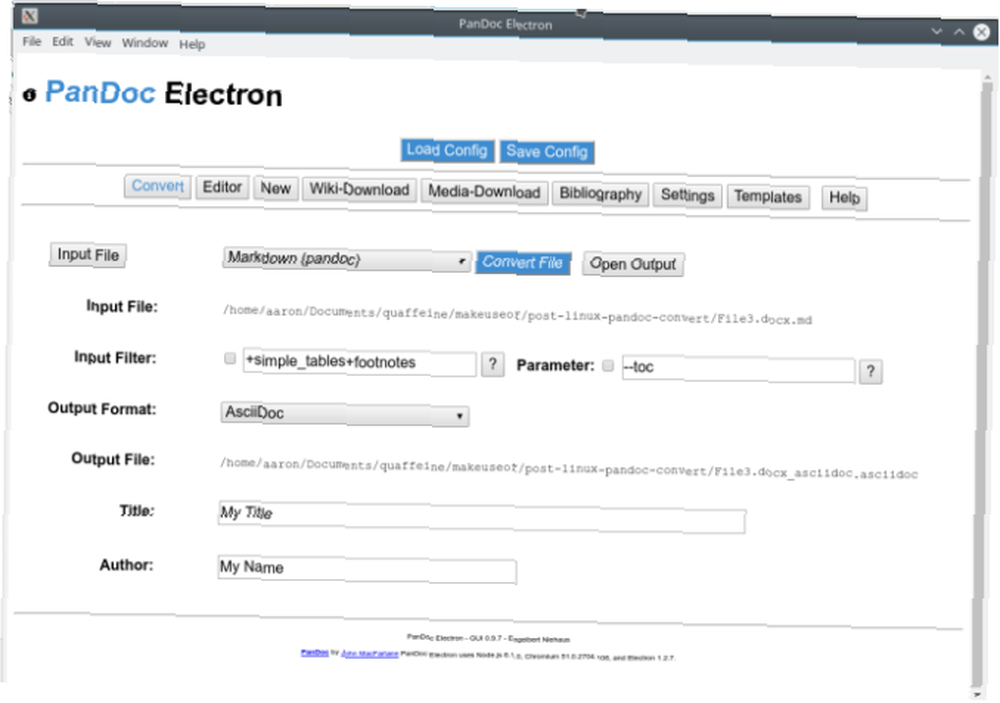Switch to the Templates tab
1000x703 pixels.
(x=768, y=196)
